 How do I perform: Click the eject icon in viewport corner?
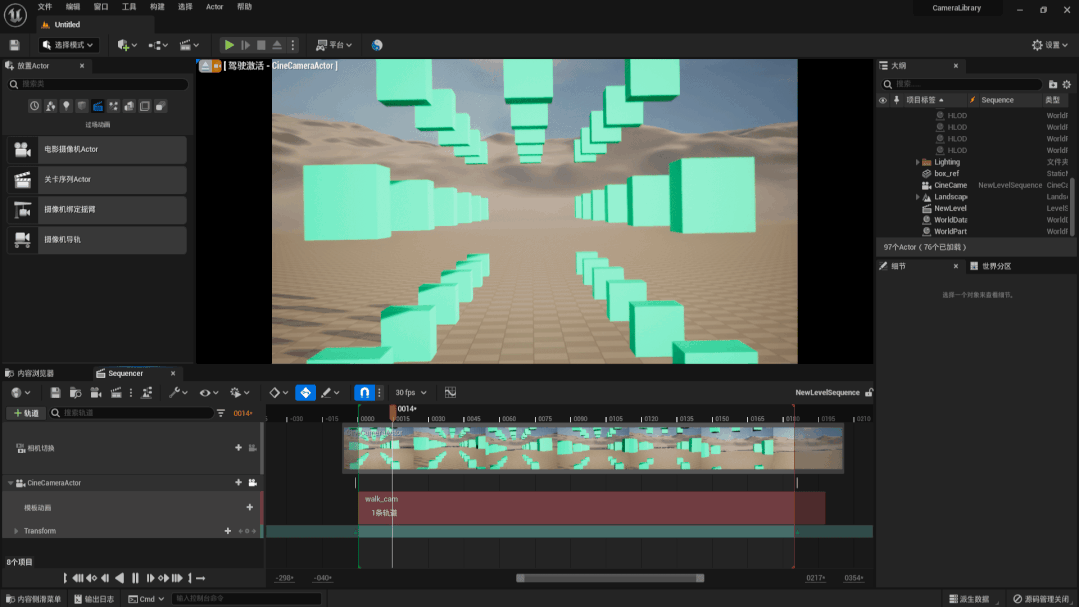click(x=205, y=66)
